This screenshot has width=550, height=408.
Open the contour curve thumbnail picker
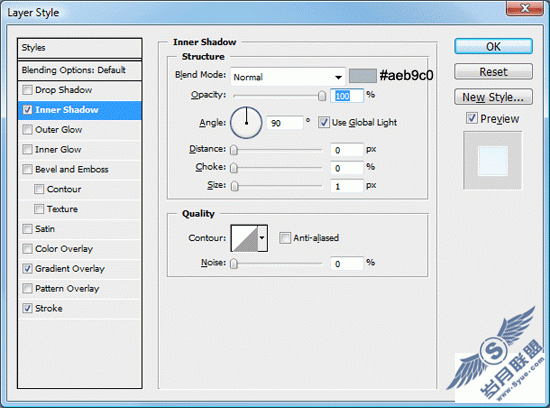point(244,239)
